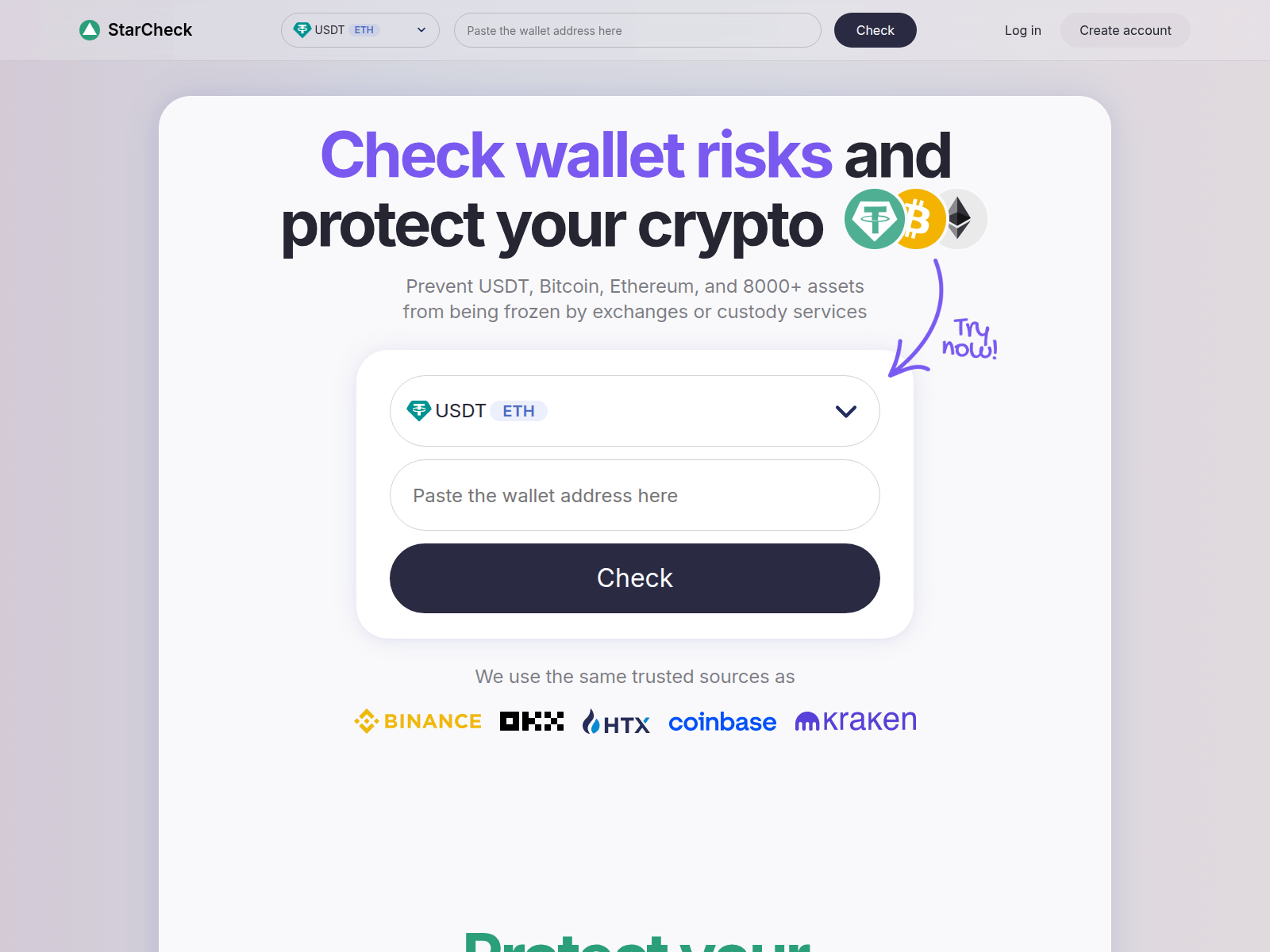Viewport: 1270px width, 952px height.
Task: Focus the header wallet address field
Action: point(637,30)
